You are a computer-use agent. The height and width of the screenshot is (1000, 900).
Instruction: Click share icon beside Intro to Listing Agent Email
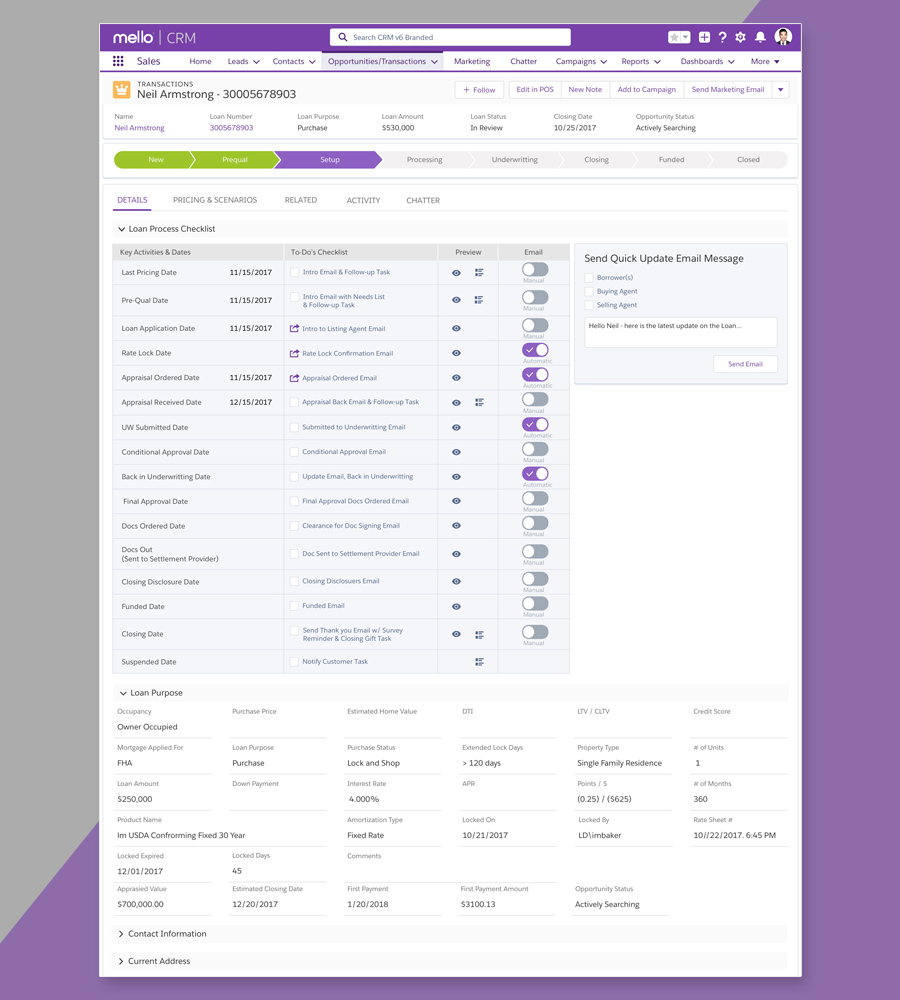(x=294, y=328)
